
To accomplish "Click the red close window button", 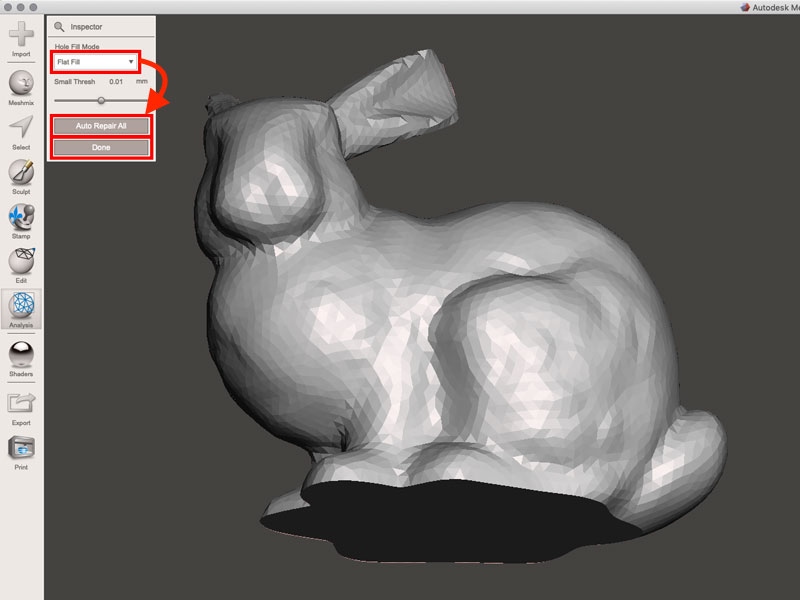I will 7,6.
